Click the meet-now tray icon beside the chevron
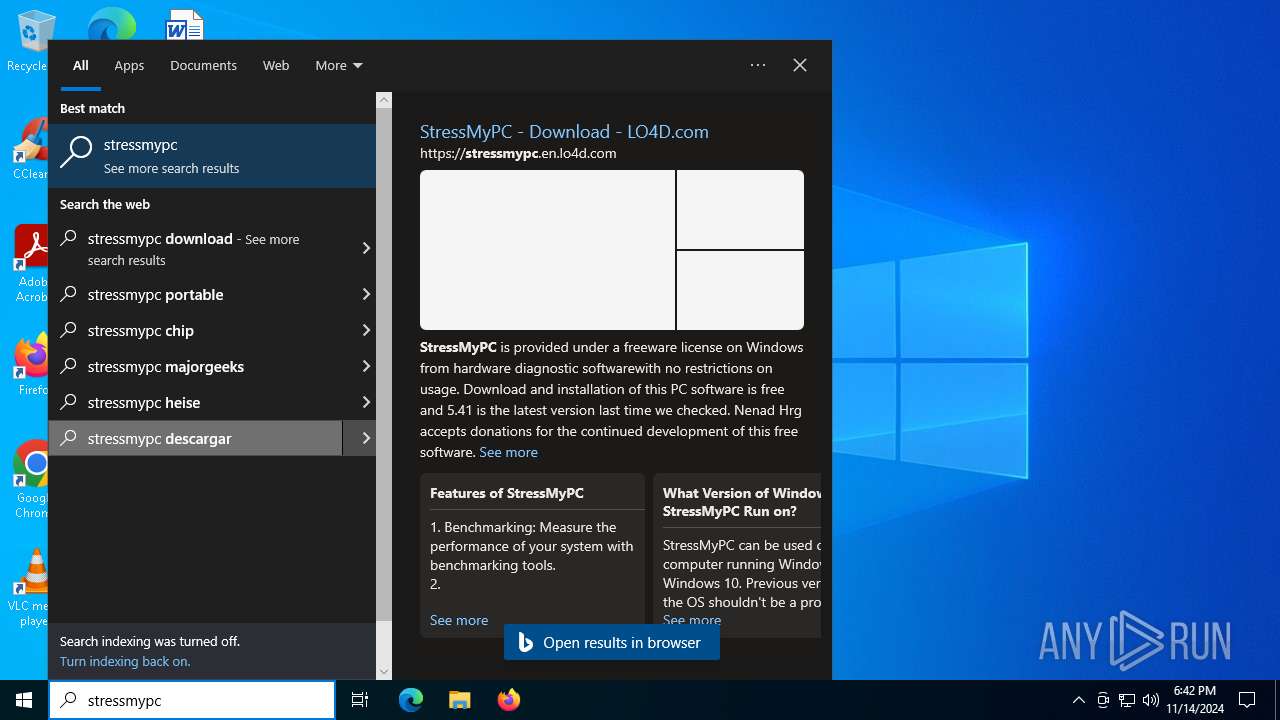The image size is (1280, 720). click(x=1103, y=700)
